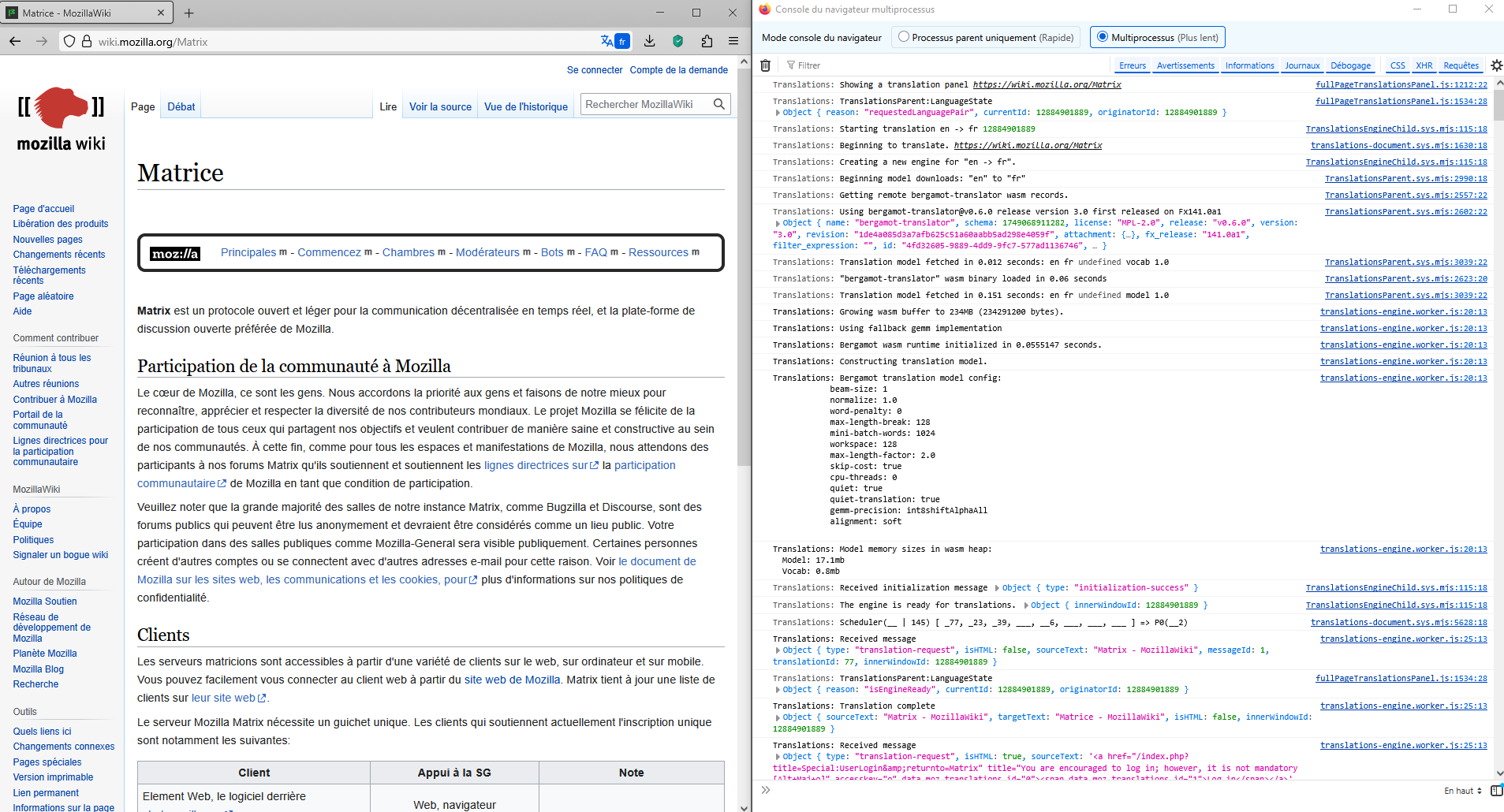Open the Firefox hamburger application menu

coord(733,41)
